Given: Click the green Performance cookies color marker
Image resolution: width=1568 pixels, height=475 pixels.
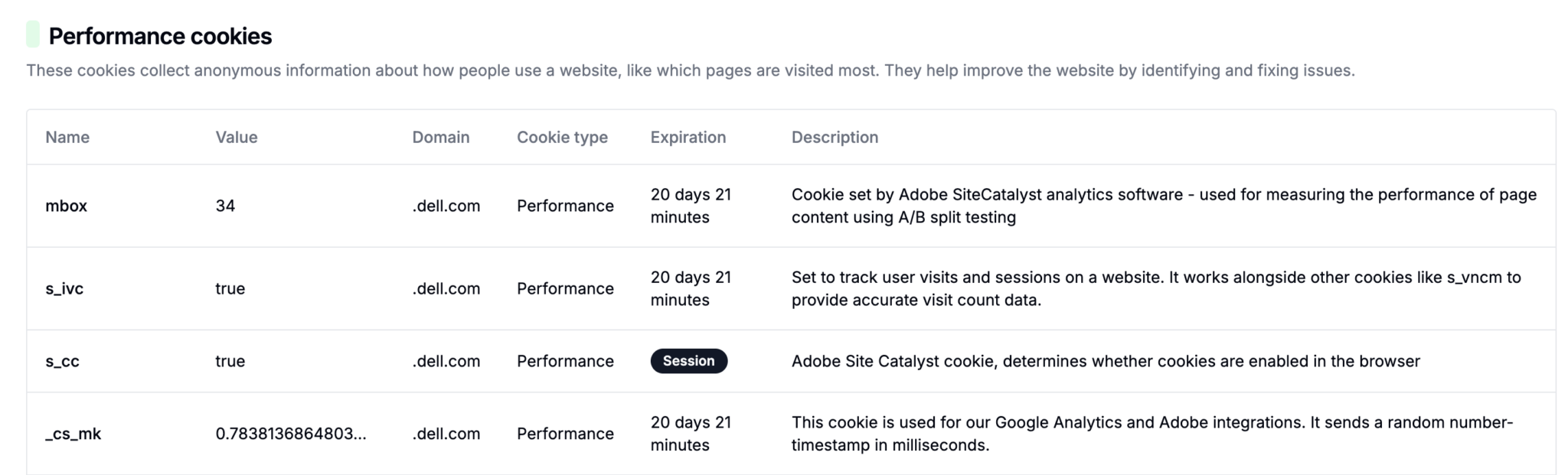Looking at the screenshot, I should [33, 35].
